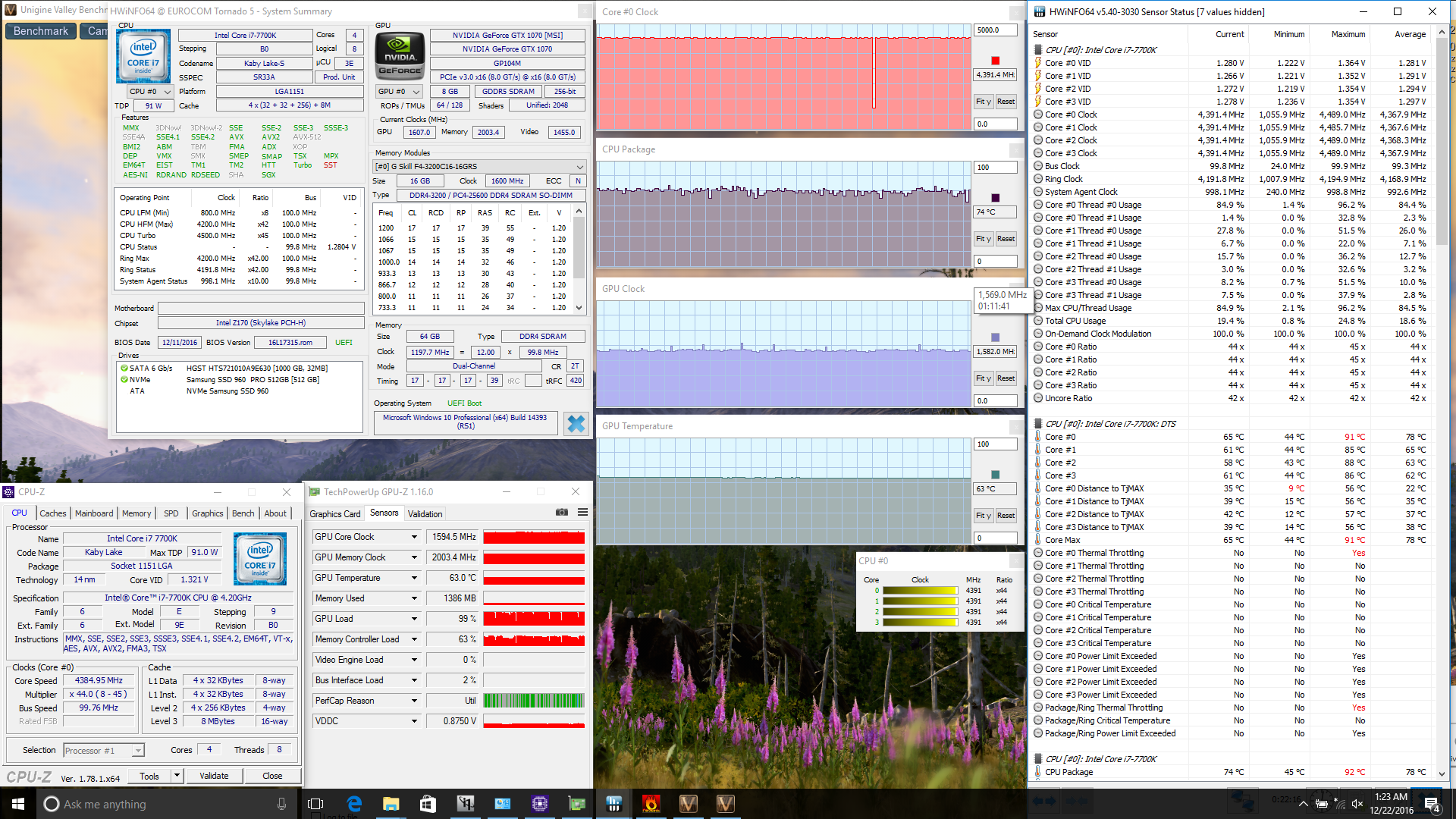Click Fit y on the CPU Package graph
This screenshot has height=819, width=1456.
pos(984,239)
